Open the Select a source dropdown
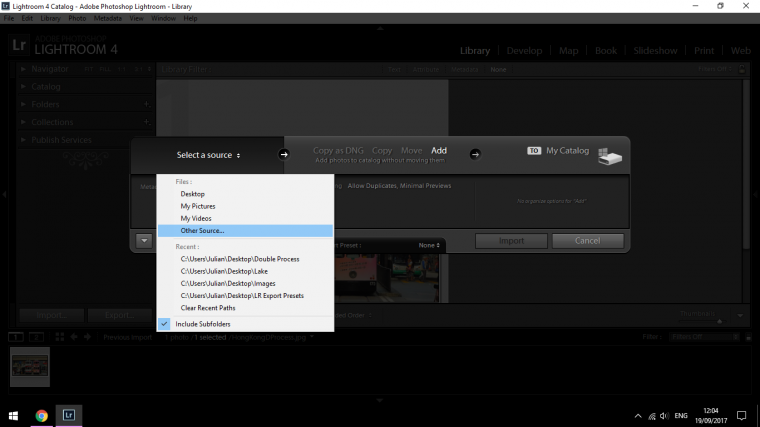 pyautogui.click(x=208, y=155)
